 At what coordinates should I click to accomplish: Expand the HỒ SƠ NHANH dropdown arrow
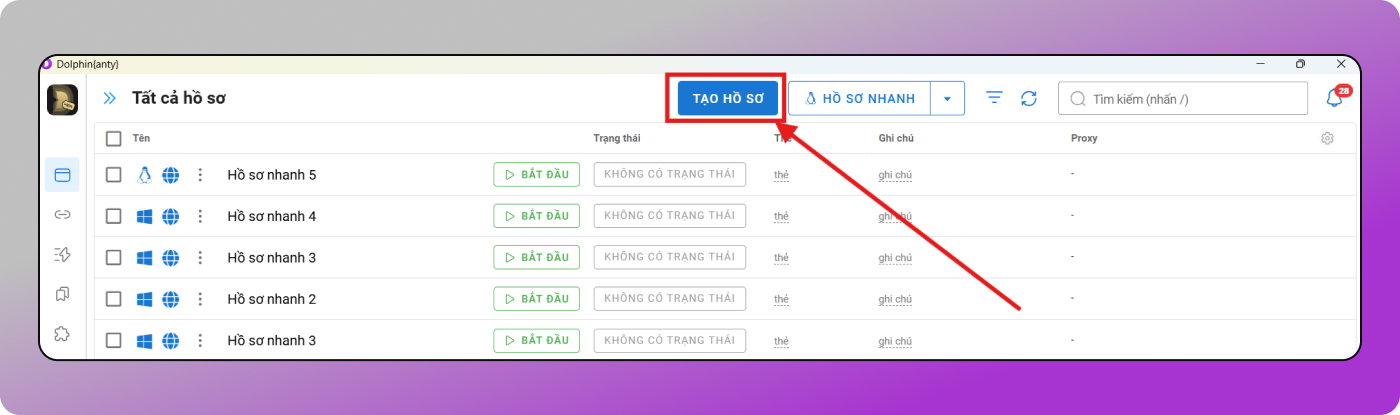coord(947,99)
